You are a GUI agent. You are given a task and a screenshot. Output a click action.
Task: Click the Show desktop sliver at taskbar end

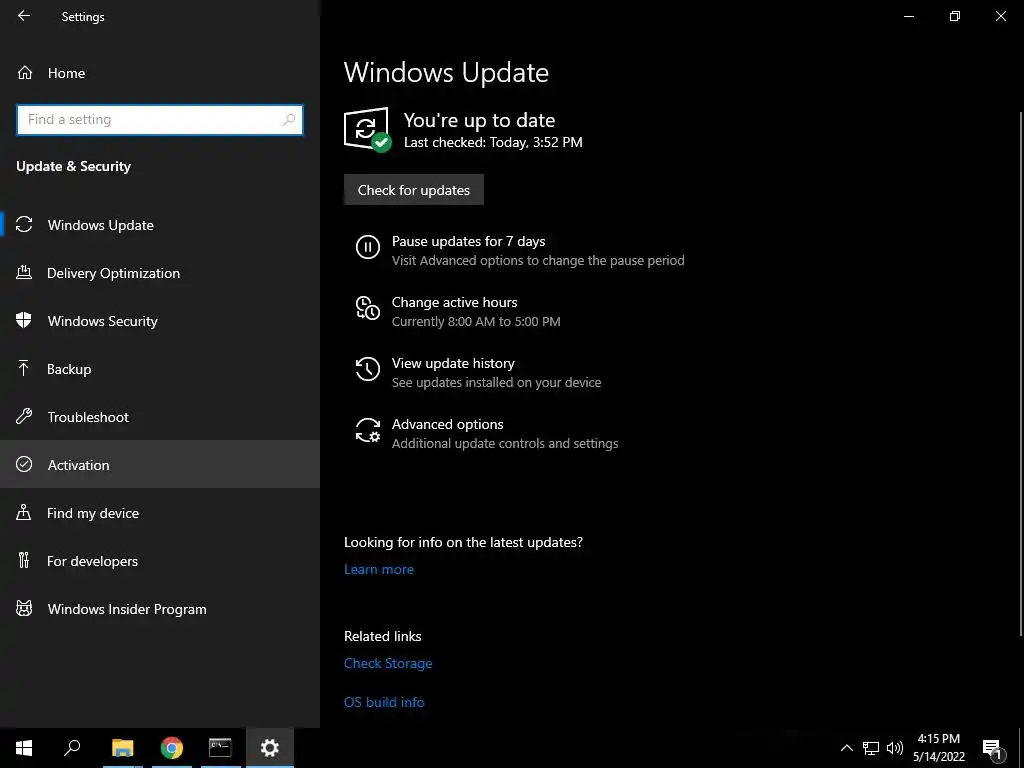(1021, 748)
